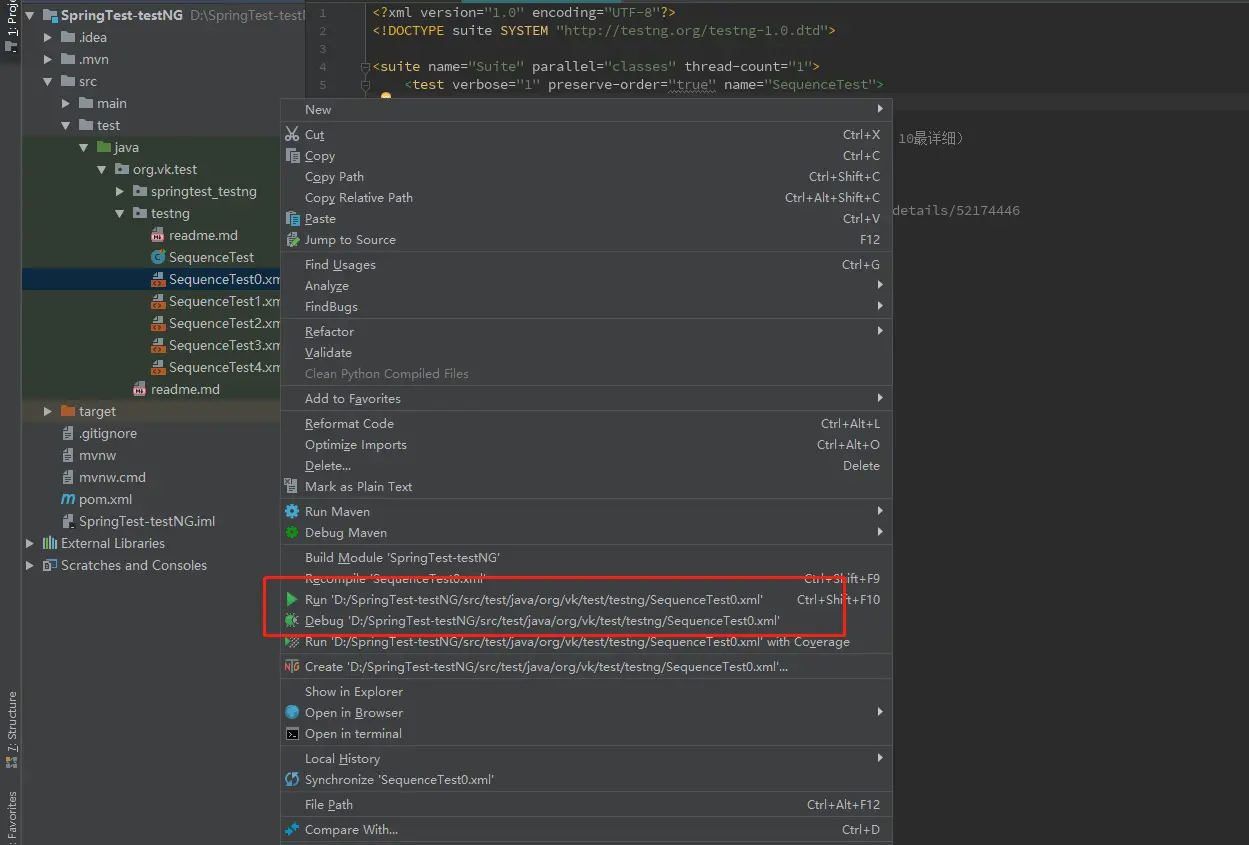Expand External Libraries node
Viewport: 1249px width, 845px height.
pos(30,543)
